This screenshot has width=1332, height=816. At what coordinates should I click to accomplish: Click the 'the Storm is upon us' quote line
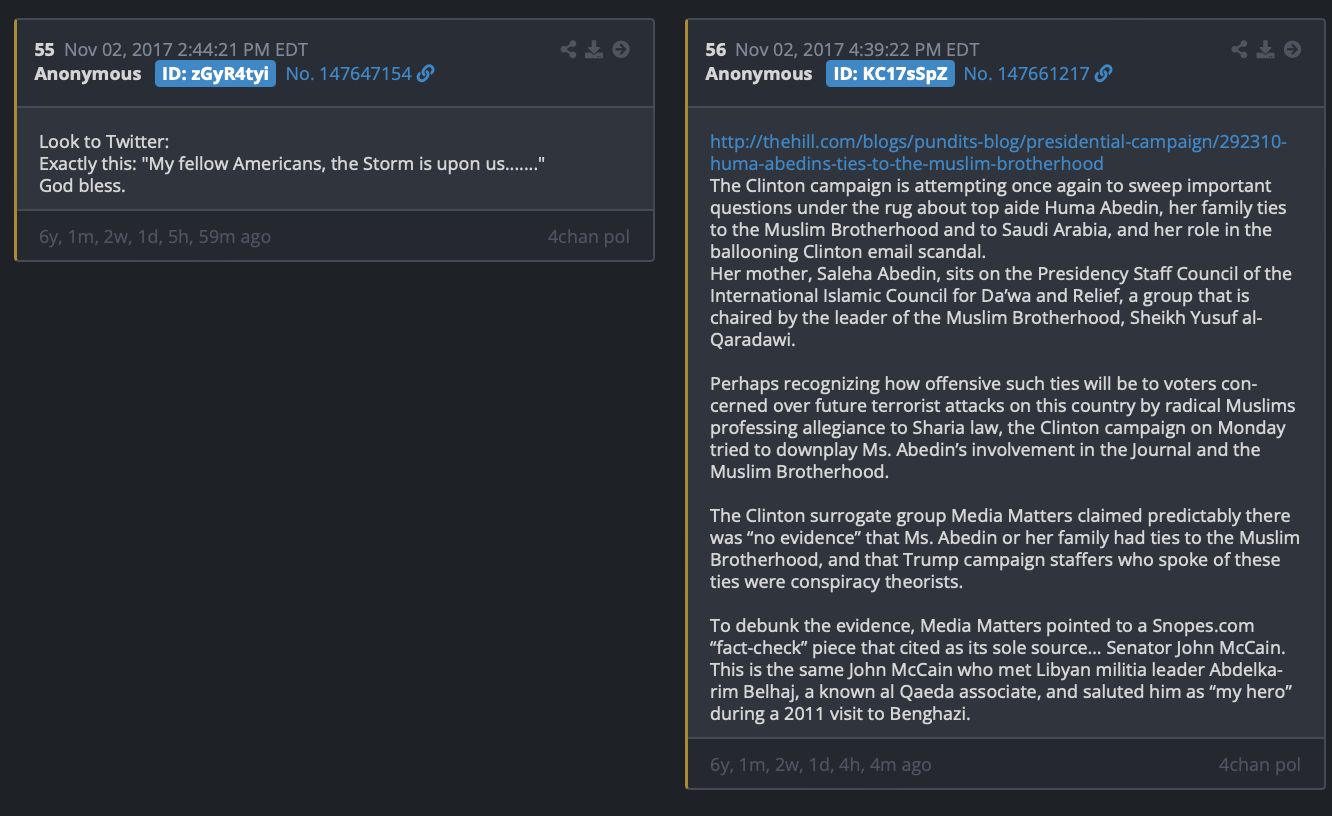[x=292, y=164]
